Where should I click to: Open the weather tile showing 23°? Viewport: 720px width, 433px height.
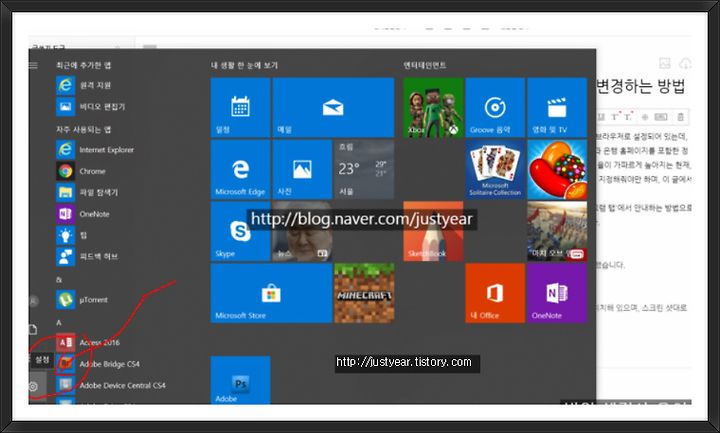pyautogui.click(x=364, y=169)
